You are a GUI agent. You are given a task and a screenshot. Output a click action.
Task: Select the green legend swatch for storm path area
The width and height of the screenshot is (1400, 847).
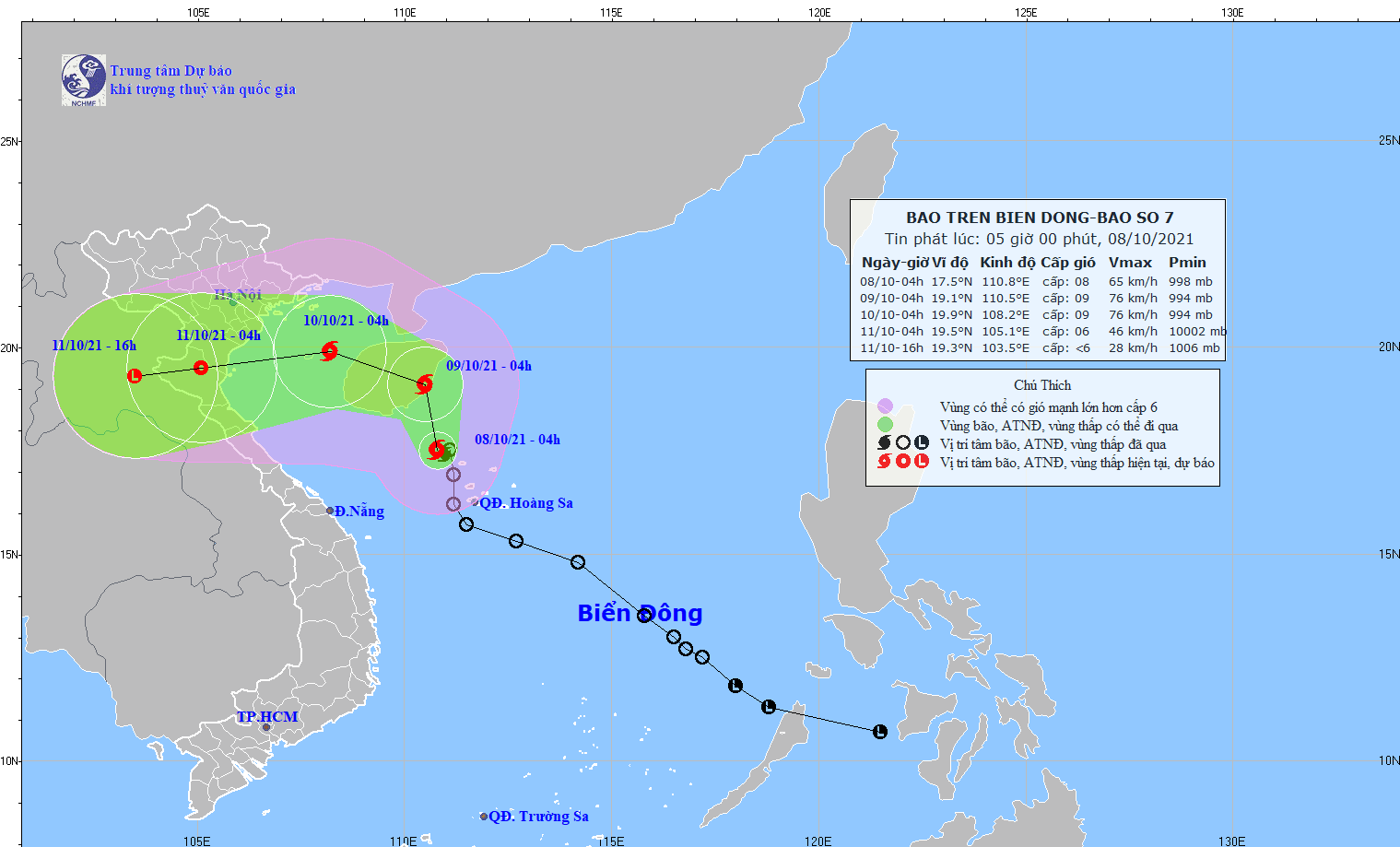pyautogui.click(x=885, y=425)
